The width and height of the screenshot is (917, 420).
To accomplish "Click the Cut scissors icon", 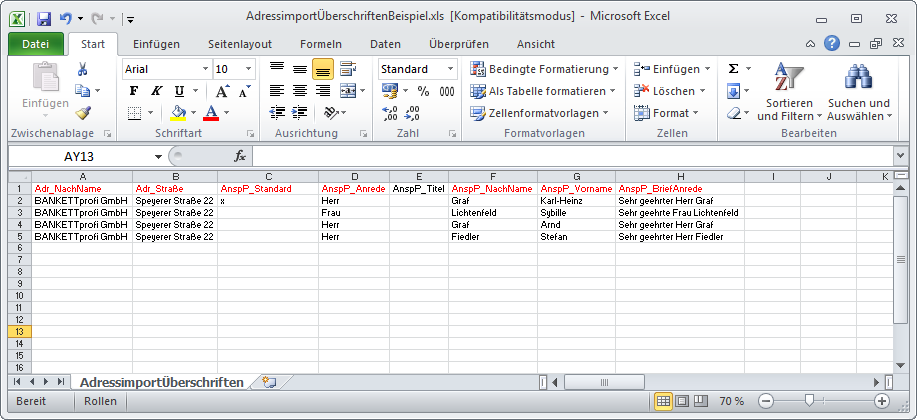I will (82, 69).
